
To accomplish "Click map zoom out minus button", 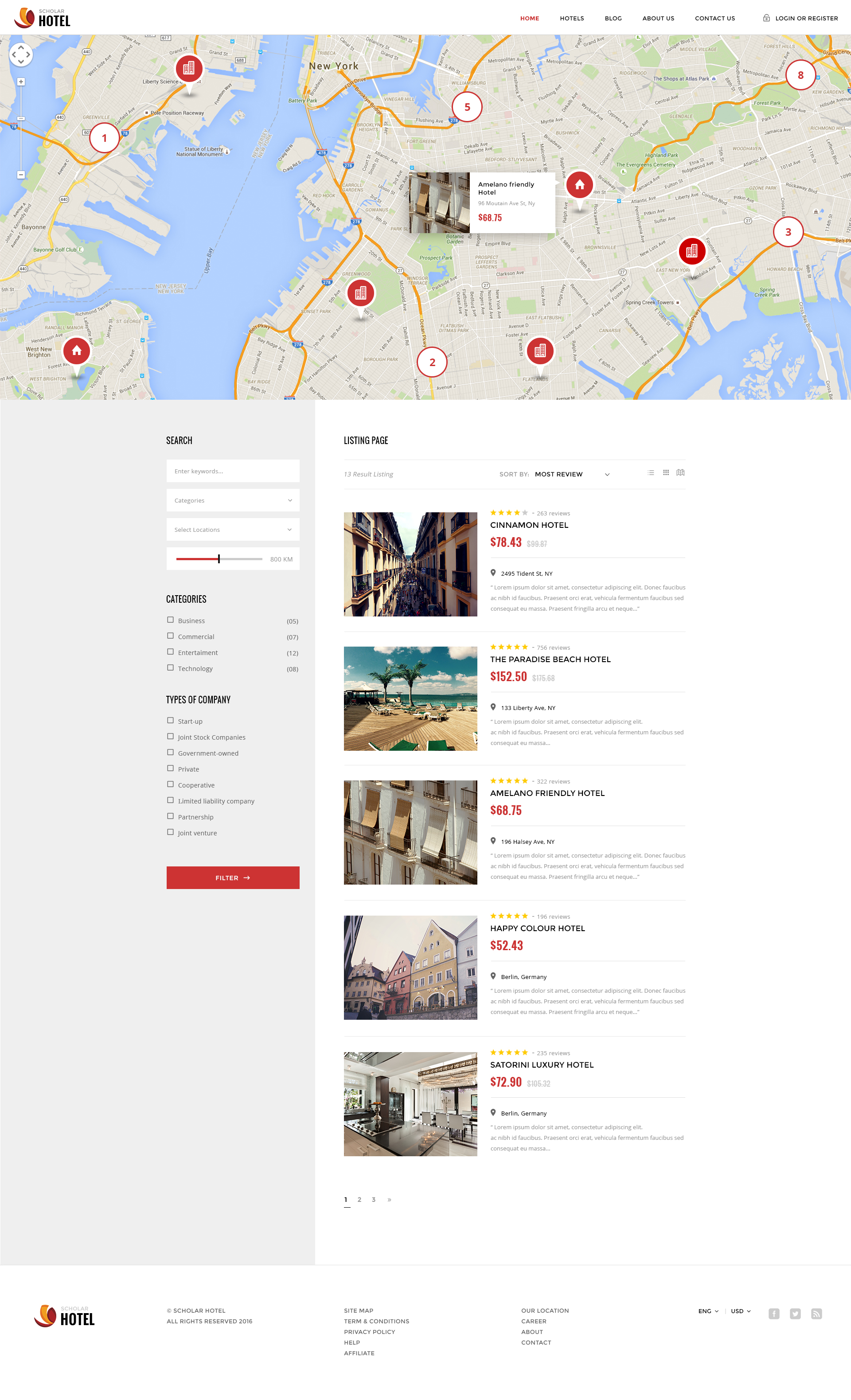I will pos(21,175).
